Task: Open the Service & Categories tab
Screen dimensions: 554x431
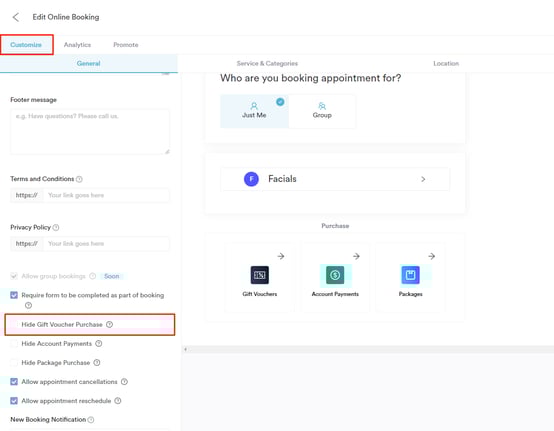Action: 267,64
